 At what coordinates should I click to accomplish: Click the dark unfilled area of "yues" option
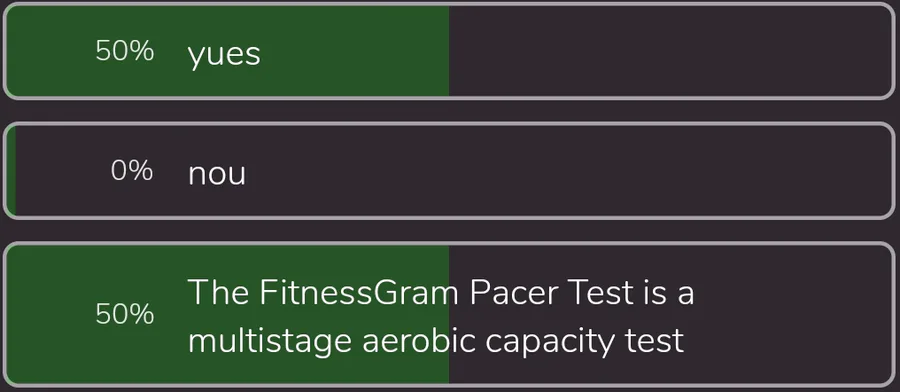coord(671,52)
